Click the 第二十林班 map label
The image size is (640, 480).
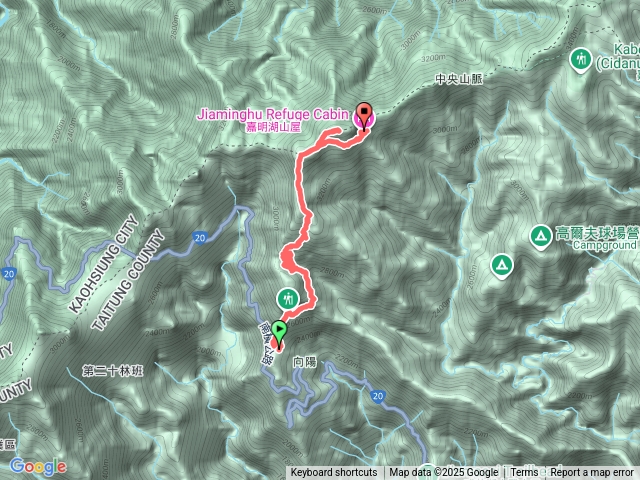(x=113, y=371)
